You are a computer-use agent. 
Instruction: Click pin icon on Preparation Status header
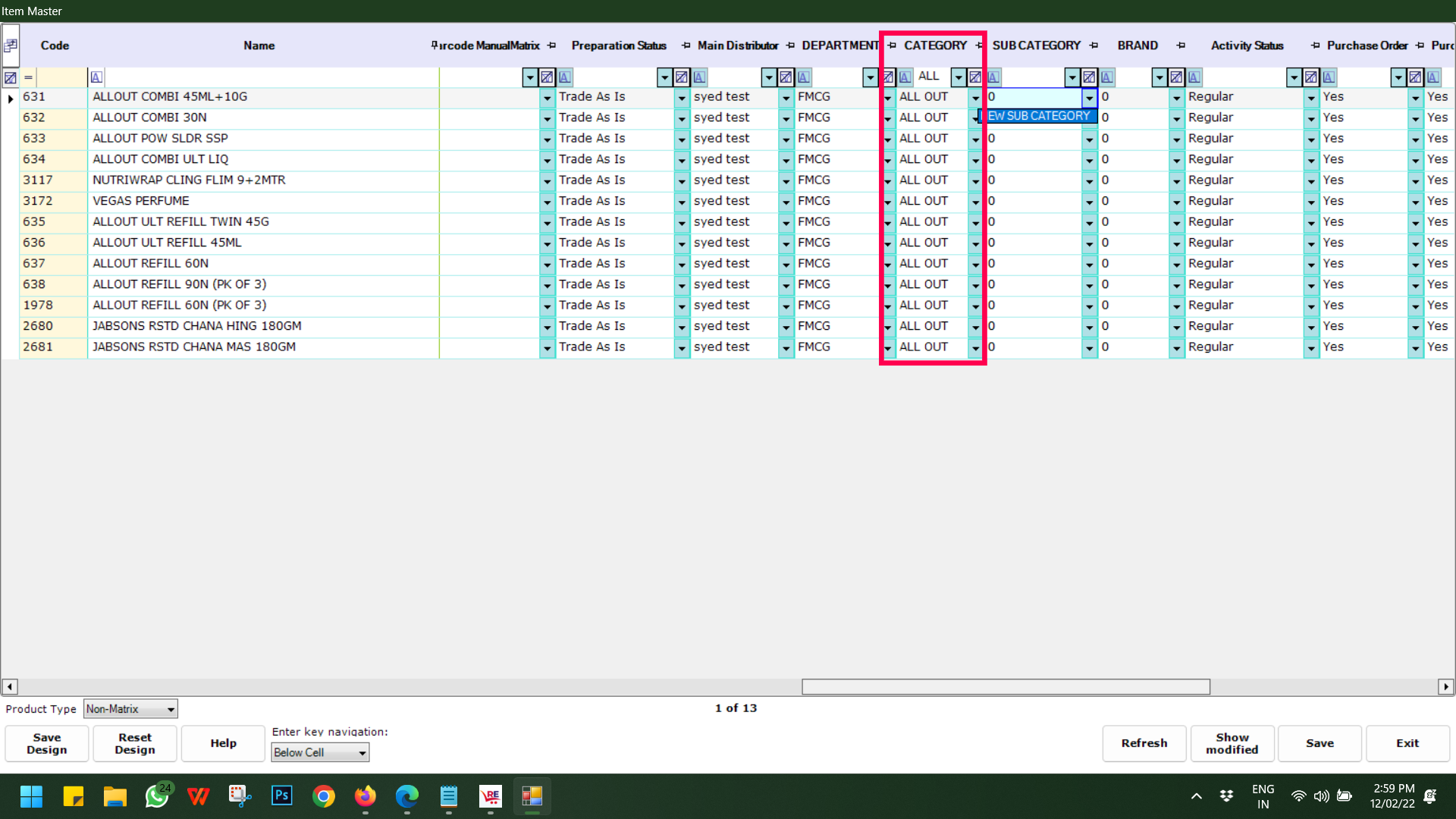coord(686,45)
